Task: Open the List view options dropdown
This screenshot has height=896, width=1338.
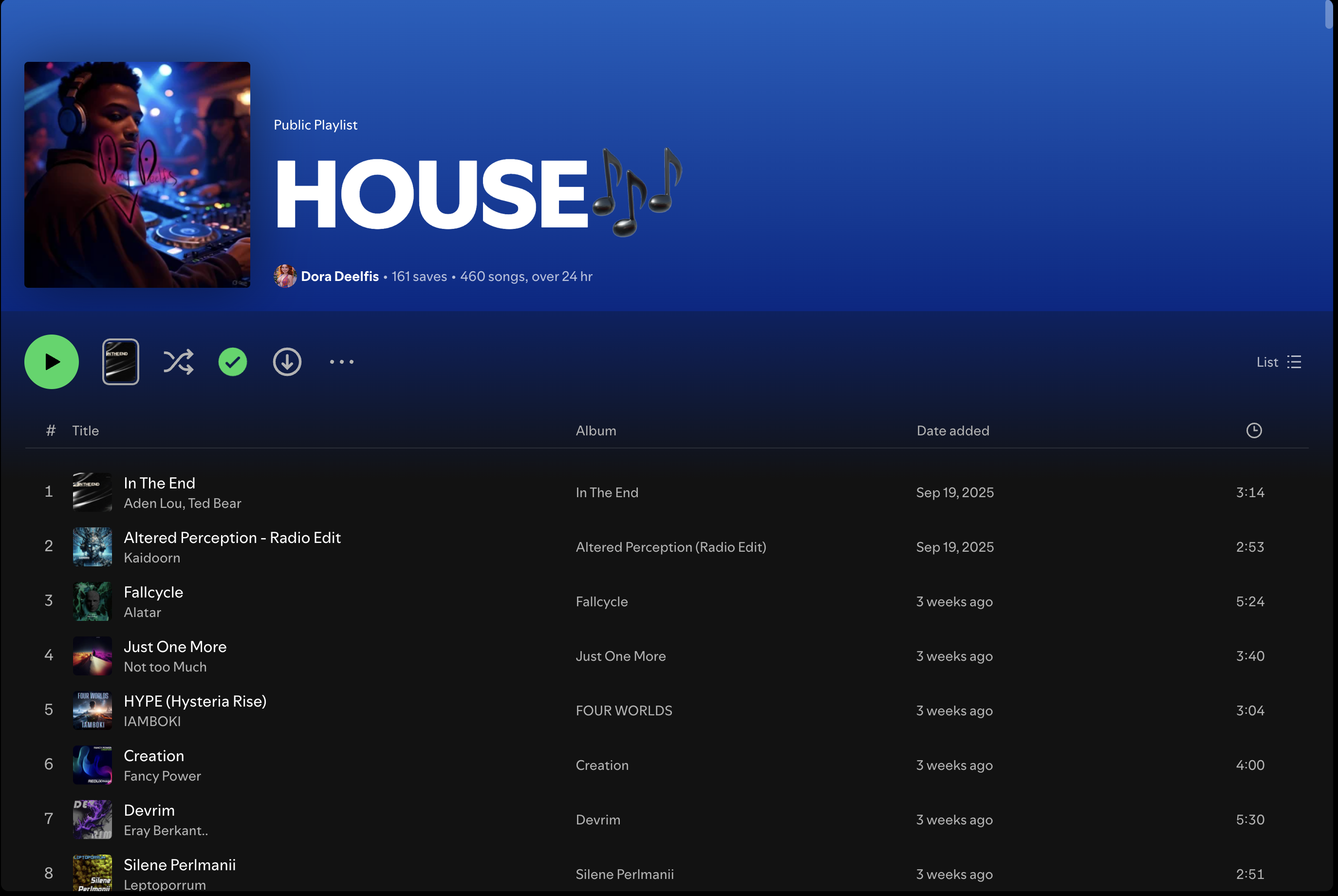Action: (x=1279, y=362)
